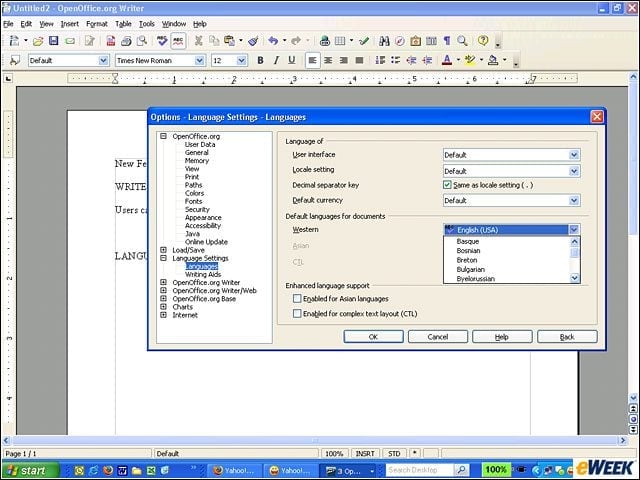This screenshot has width=640, height=480.
Task: Confirm the Options dialog with OK
Action: [373, 337]
